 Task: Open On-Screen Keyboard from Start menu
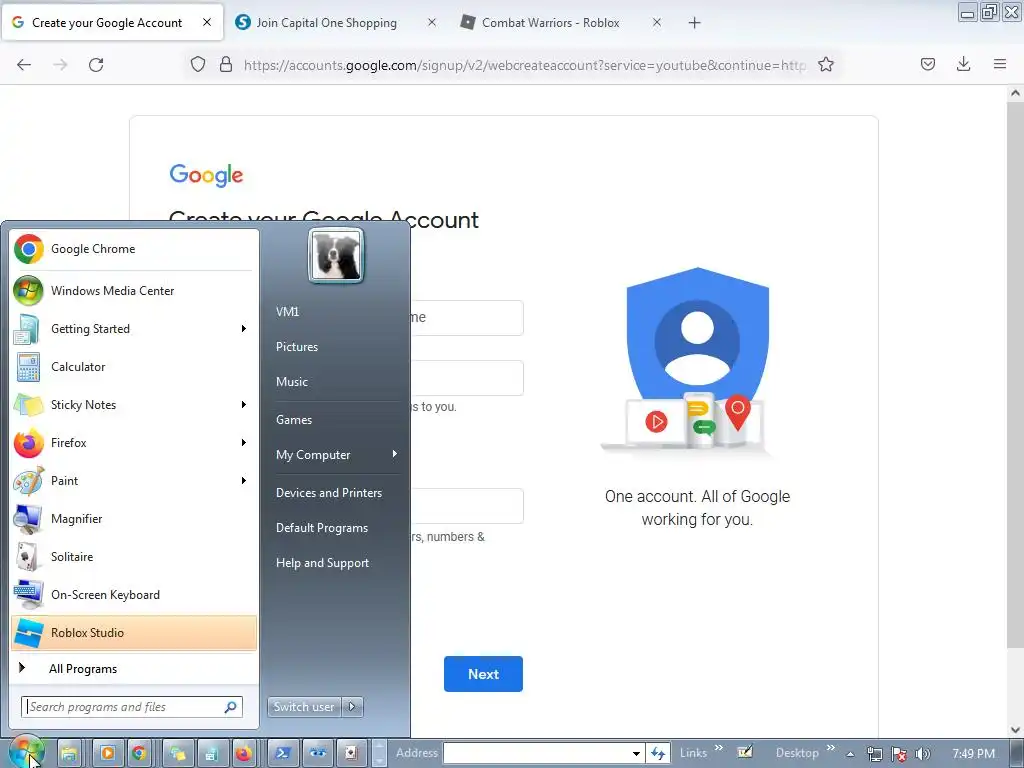[x=134, y=594]
